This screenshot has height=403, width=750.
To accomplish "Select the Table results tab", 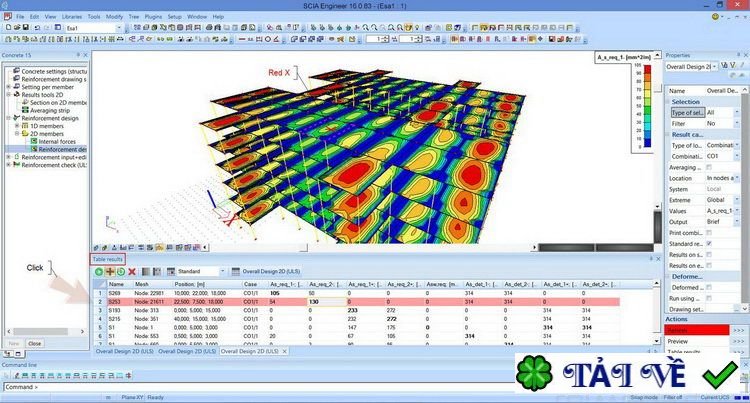I will [x=108, y=259].
